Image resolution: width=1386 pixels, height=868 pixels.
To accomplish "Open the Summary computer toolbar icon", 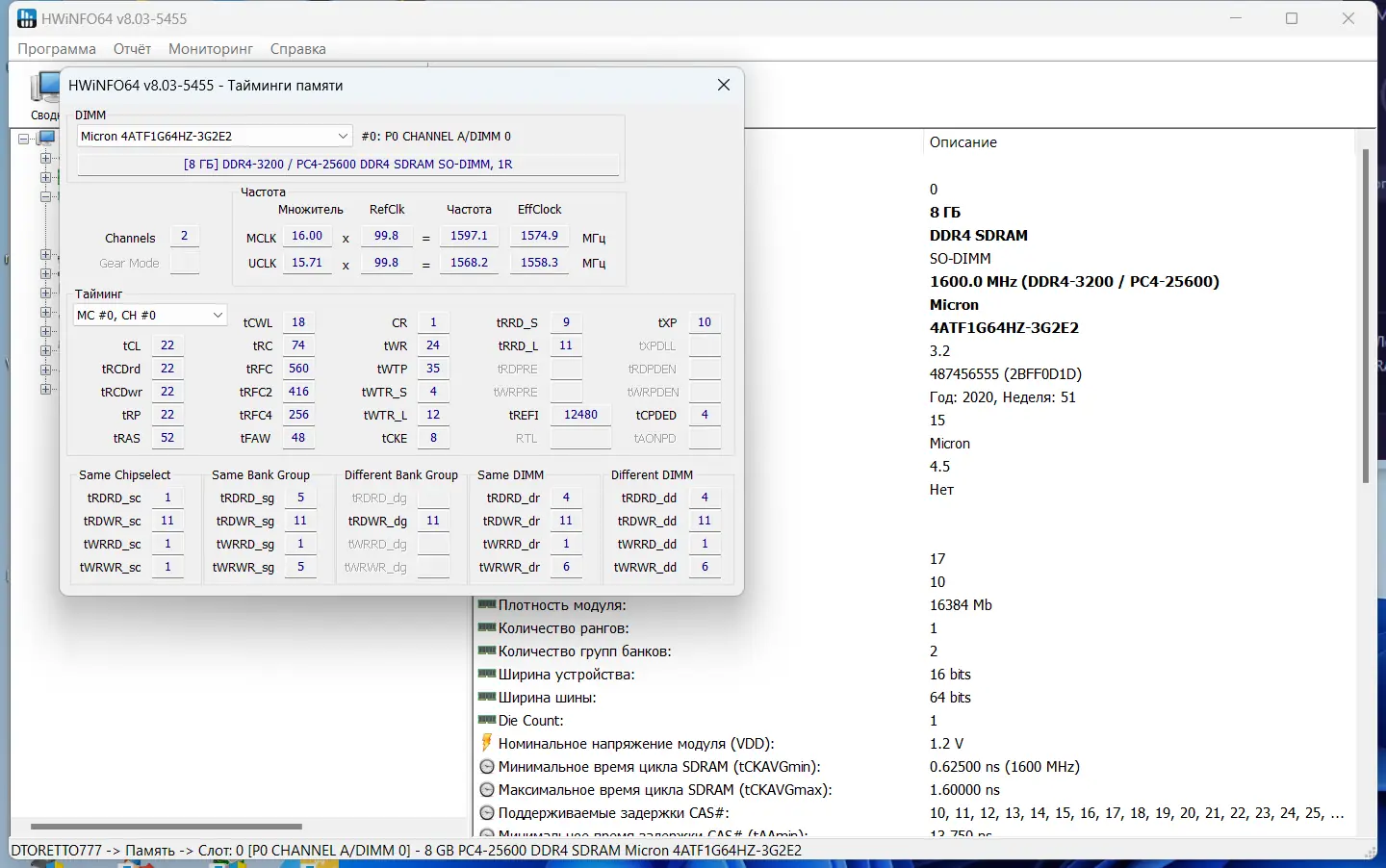I will click(44, 89).
